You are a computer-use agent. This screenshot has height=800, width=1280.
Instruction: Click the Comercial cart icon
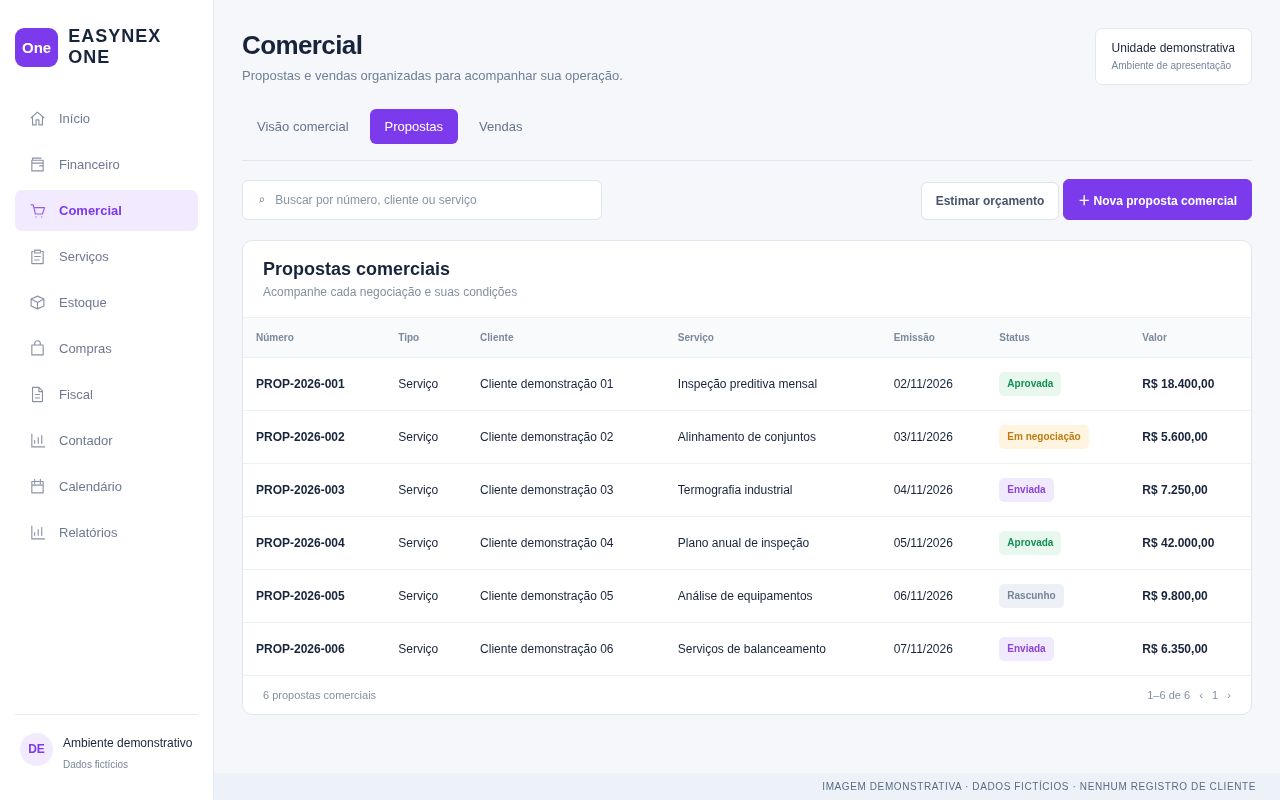(37, 210)
